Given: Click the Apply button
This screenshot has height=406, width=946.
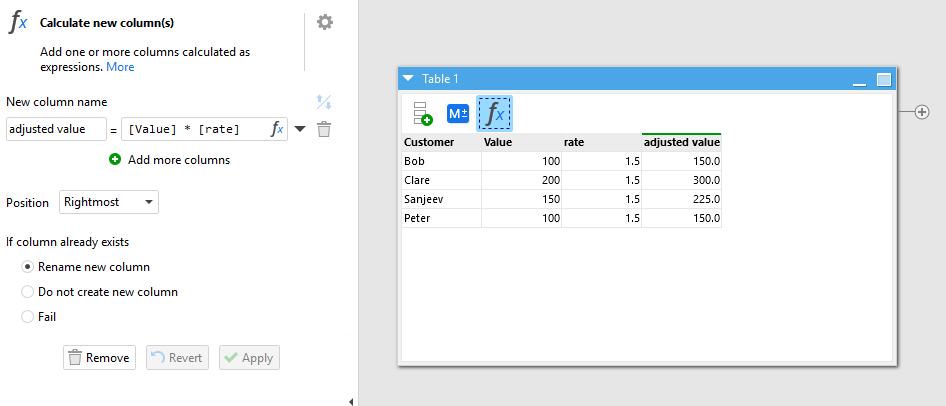Looking at the screenshot, I should tap(249, 358).
